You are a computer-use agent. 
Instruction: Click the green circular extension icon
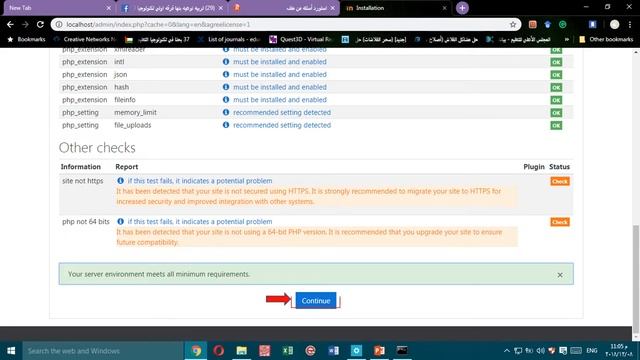[562, 24]
